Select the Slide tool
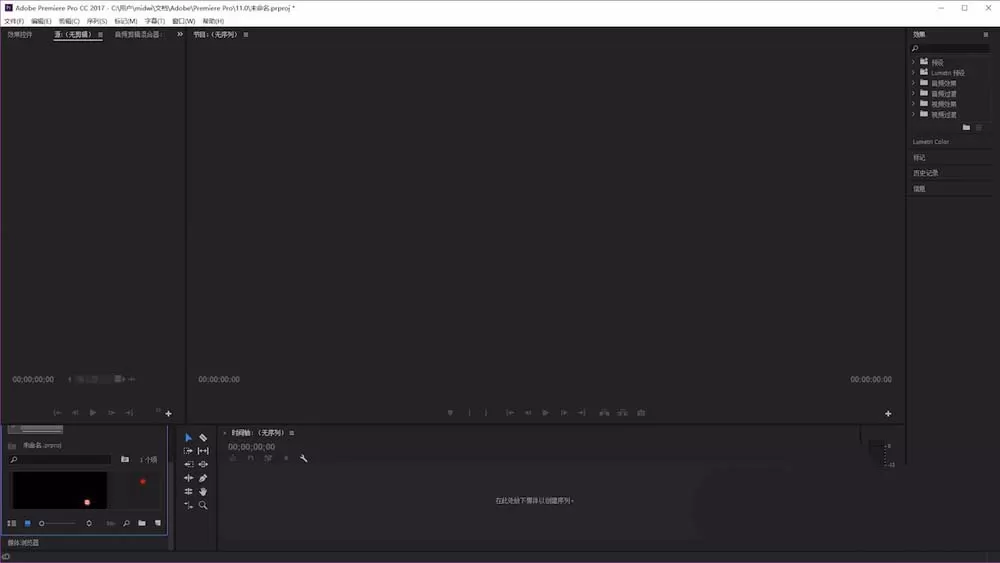The width and height of the screenshot is (1000, 563). pyautogui.click(x=203, y=464)
